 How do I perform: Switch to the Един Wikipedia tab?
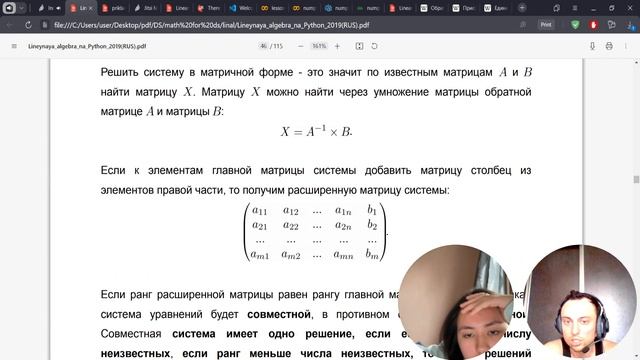coord(496,8)
